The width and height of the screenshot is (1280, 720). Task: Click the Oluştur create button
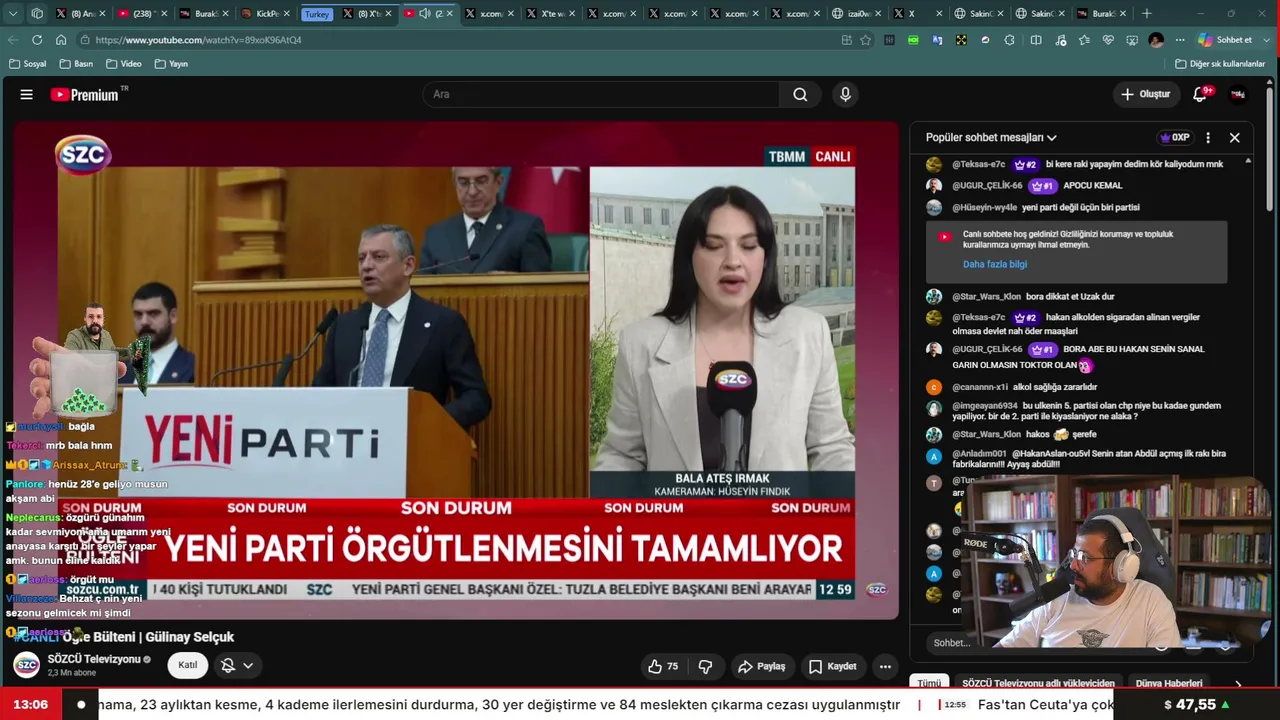[1146, 94]
